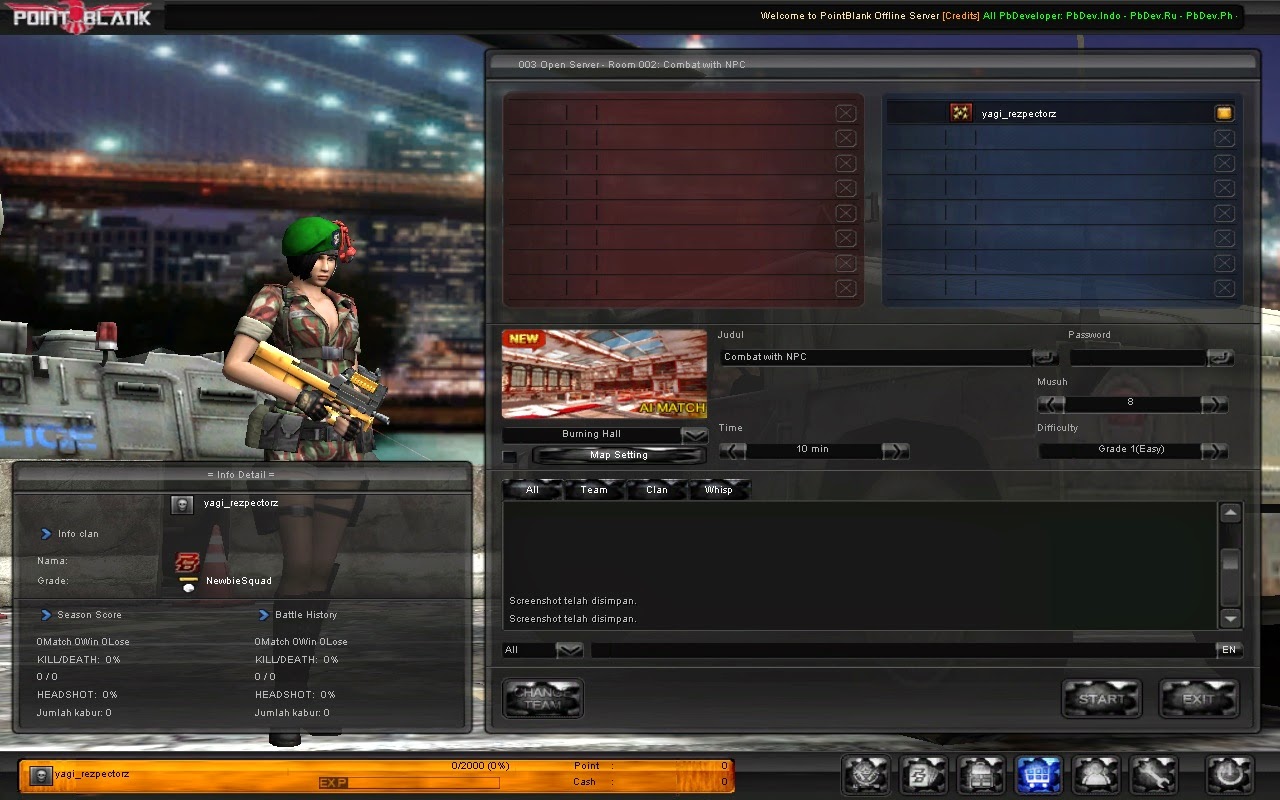
Task: Click the red clan emblem in Info Detail
Action: coord(187,562)
